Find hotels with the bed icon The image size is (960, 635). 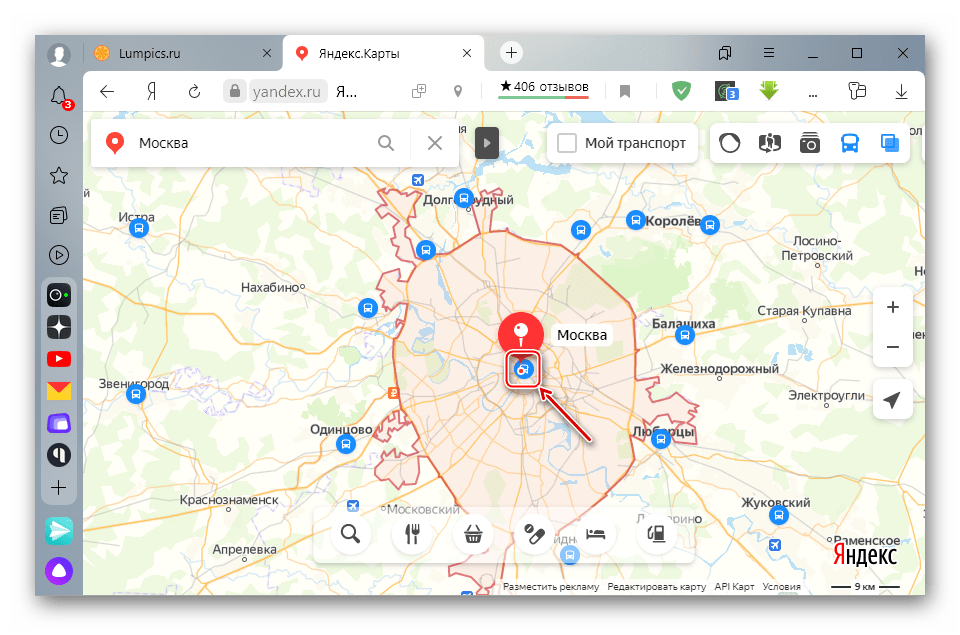point(595,533)
